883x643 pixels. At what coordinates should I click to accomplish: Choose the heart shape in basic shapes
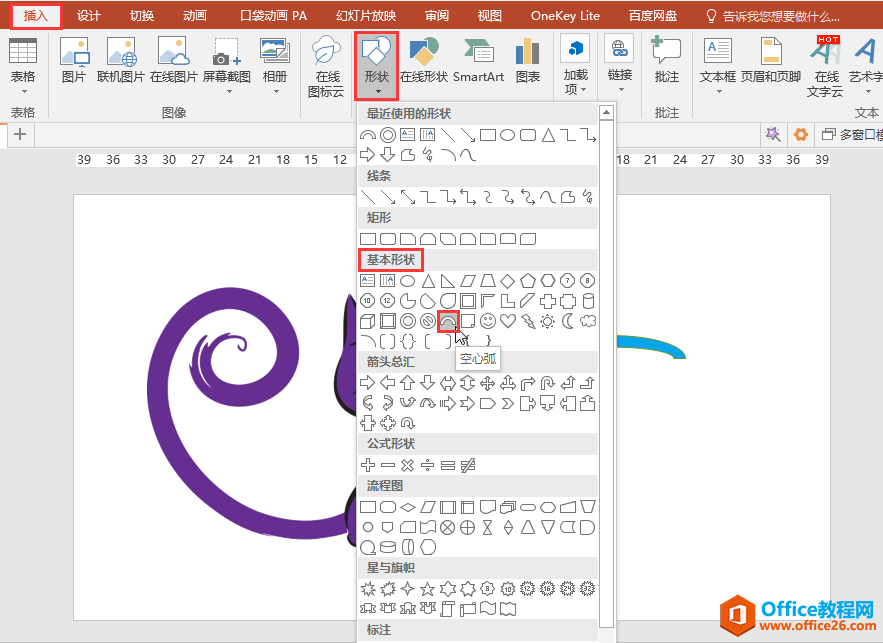click(508, 321)
